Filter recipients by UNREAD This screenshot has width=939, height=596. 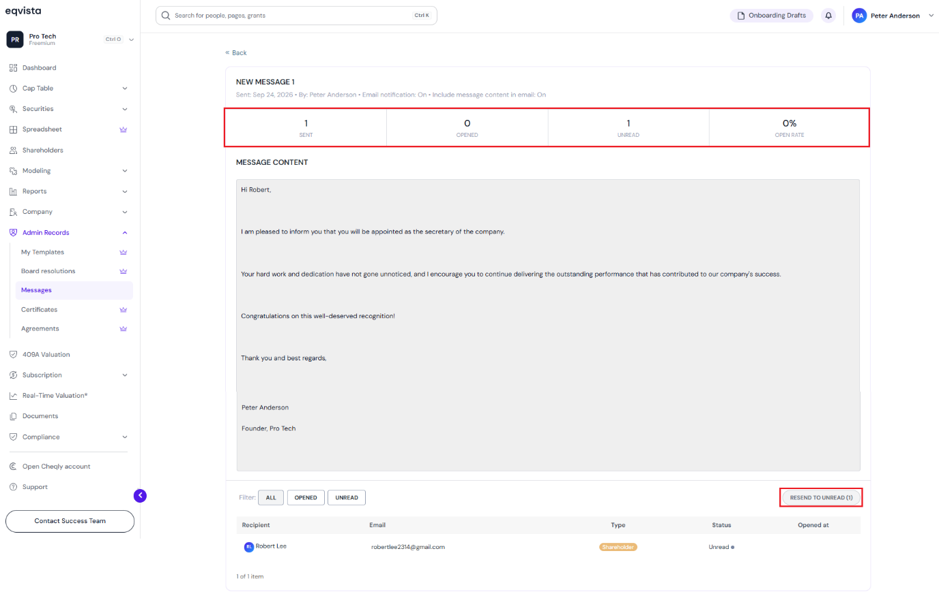click(x=347, y=498)
